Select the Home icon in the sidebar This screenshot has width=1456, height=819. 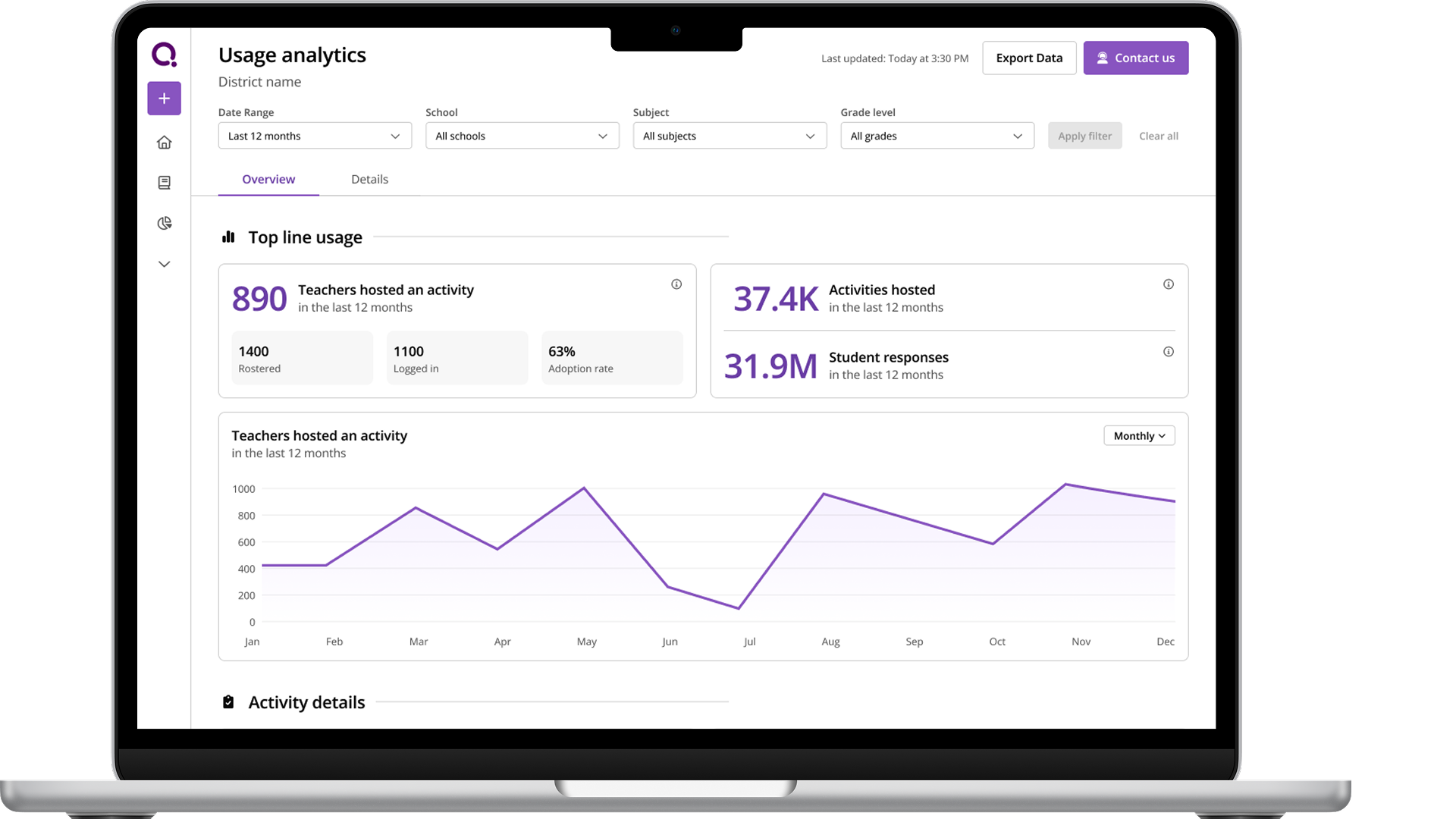164,142
